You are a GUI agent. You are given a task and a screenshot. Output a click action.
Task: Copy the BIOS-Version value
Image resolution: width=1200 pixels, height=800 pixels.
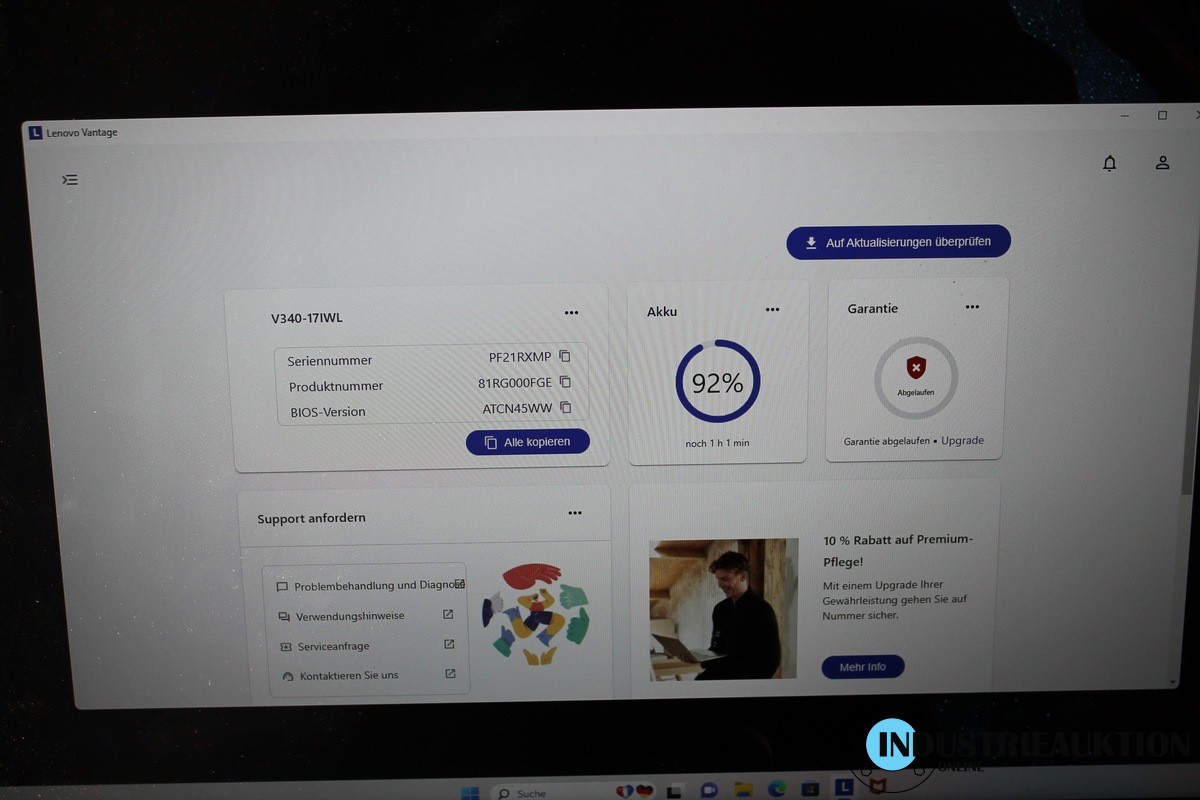pos(565,408)
